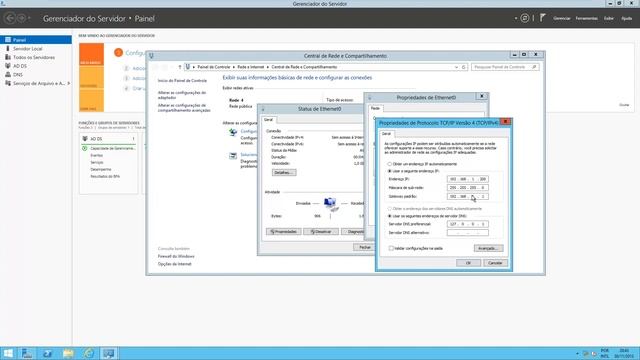Click the AD DS tile icon in roles section
This screenshot has width=640, height=360.
85,139
